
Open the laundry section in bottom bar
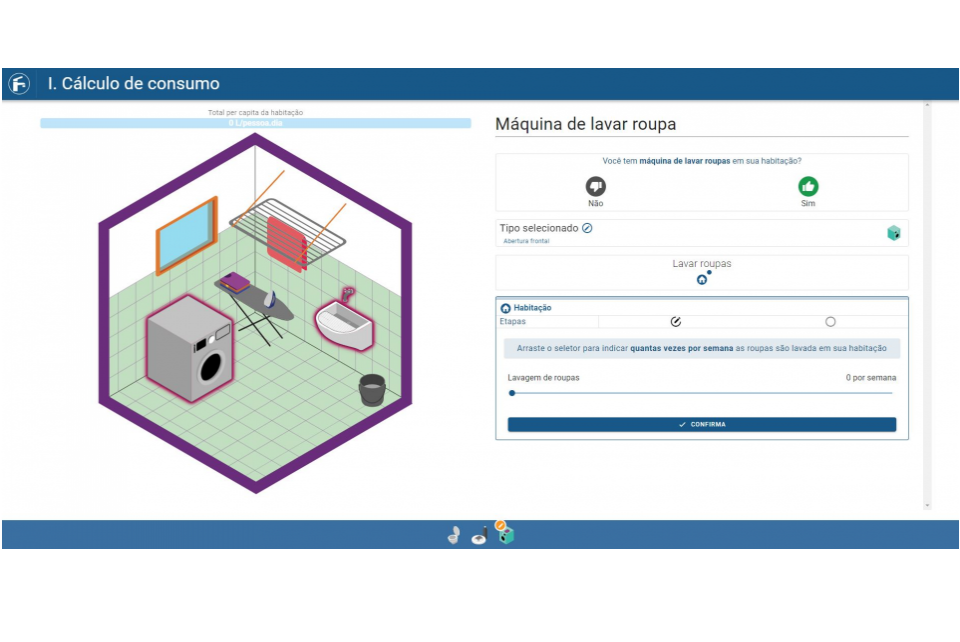coord(505,534)
